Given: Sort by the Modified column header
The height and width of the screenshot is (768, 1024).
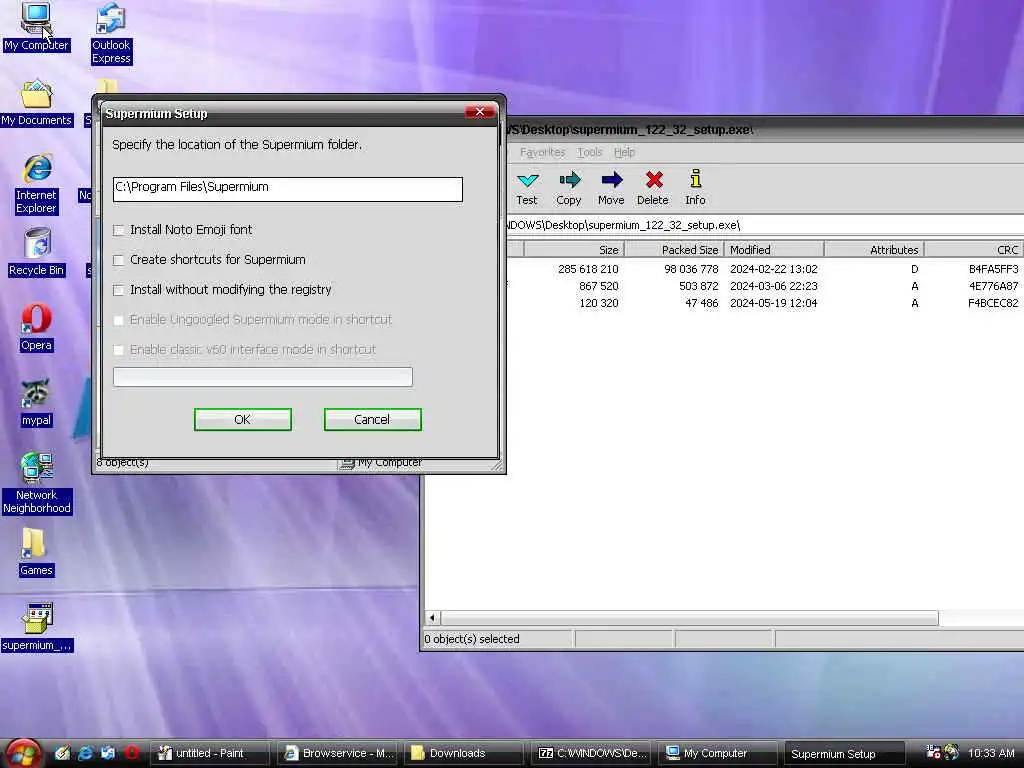Looking at the screenshot, I should coord(774,249).
